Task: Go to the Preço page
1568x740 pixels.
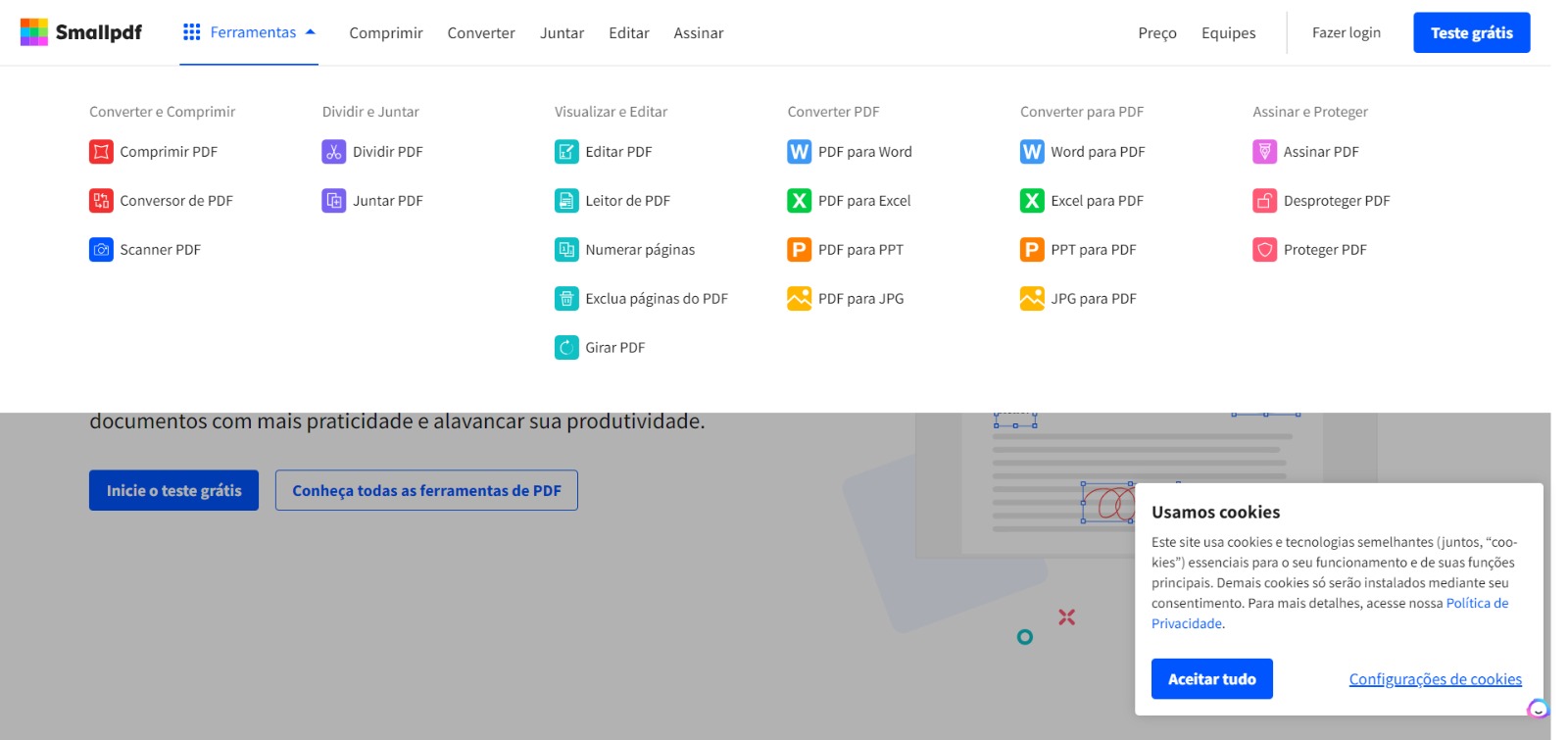Action: [x=1157, y=33]
